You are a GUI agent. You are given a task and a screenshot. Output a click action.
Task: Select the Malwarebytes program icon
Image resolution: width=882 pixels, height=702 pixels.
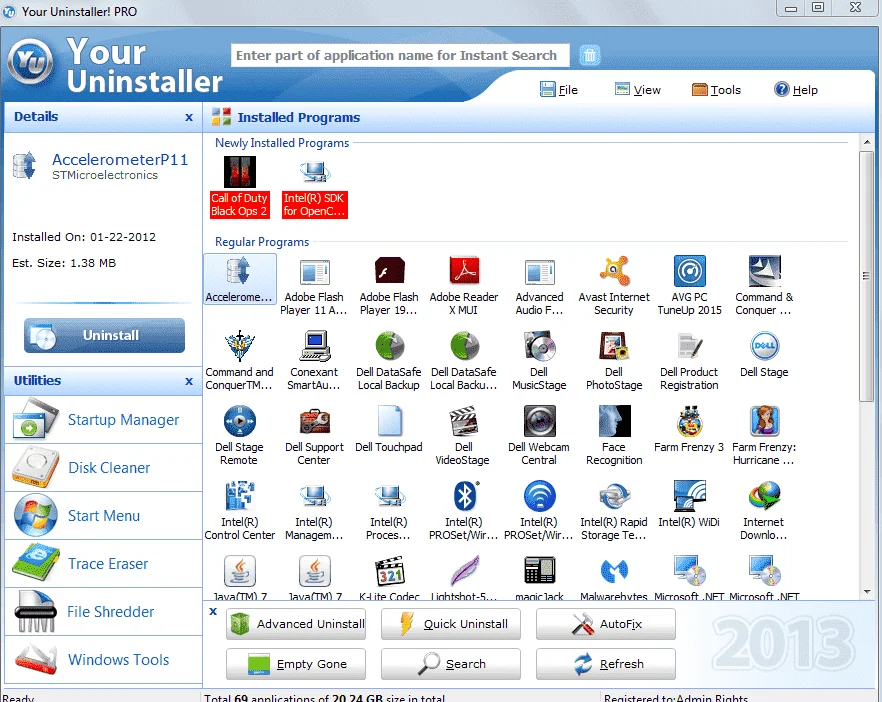[x=614, y=577]
